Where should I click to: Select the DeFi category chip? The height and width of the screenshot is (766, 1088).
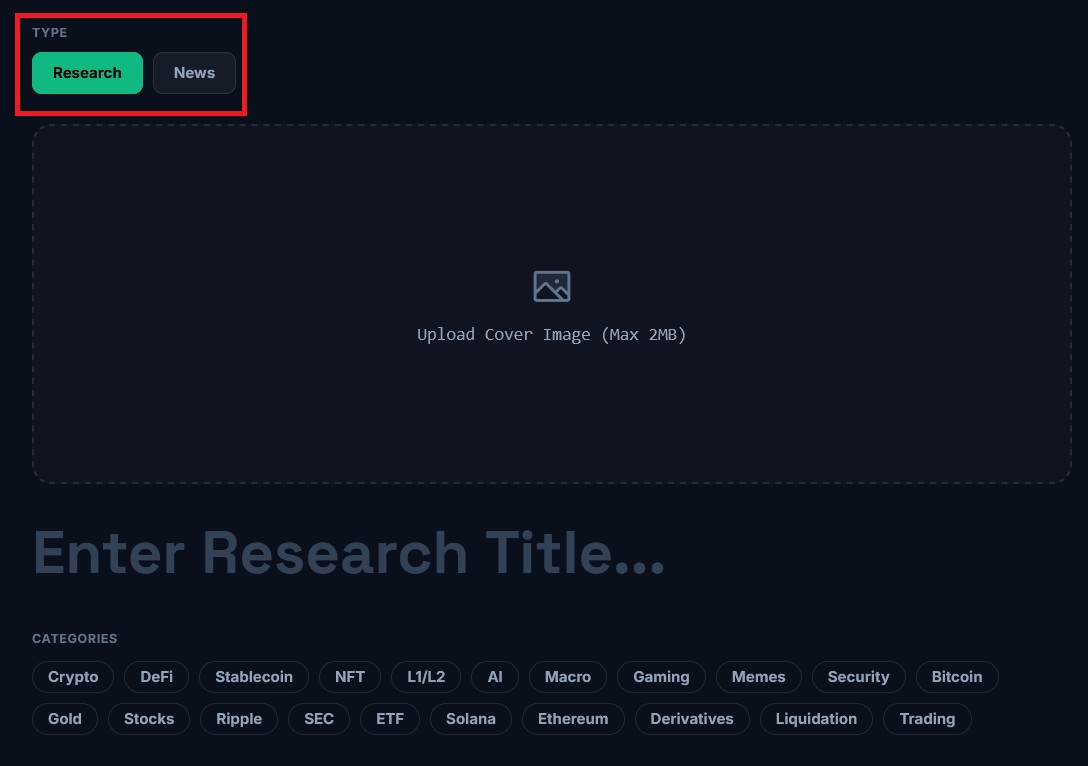pos(156,677)
